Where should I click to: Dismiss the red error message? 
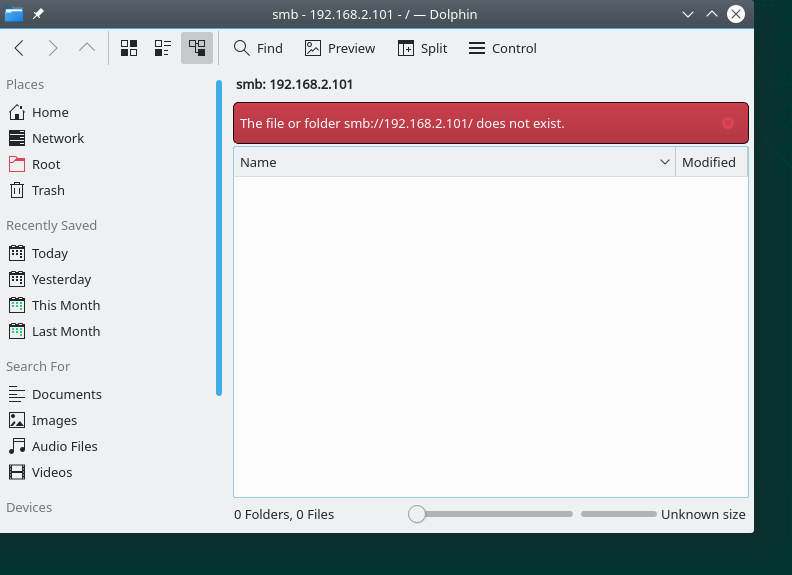click(728, 123)
